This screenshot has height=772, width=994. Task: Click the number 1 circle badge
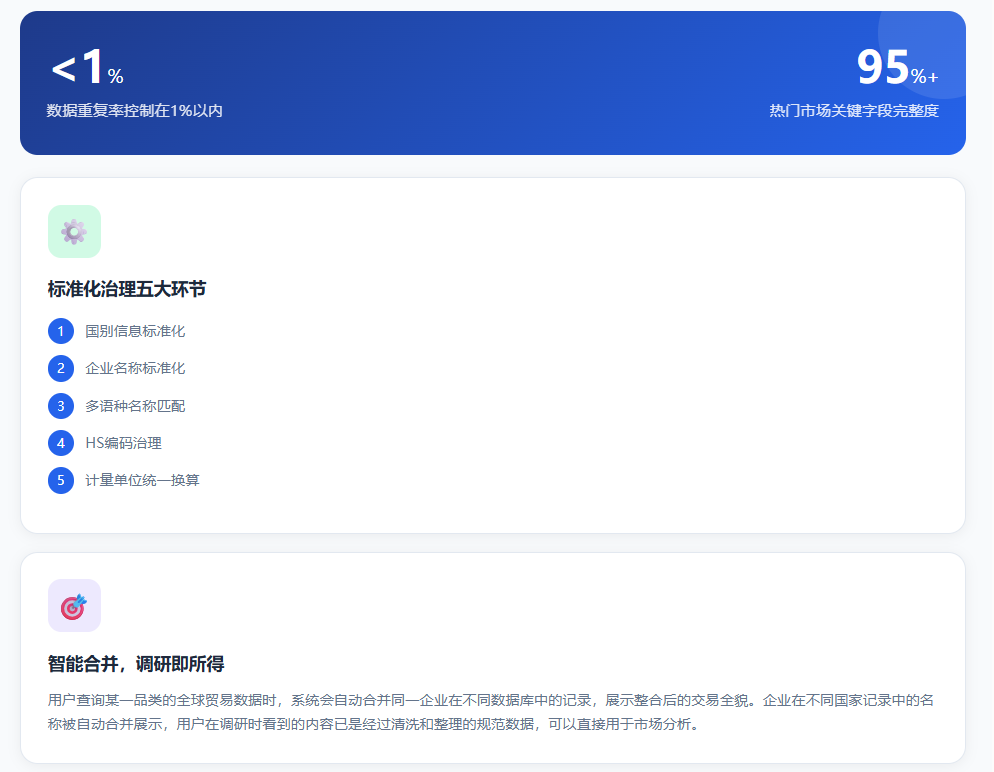pyautogui.click(x=61, y=331)
